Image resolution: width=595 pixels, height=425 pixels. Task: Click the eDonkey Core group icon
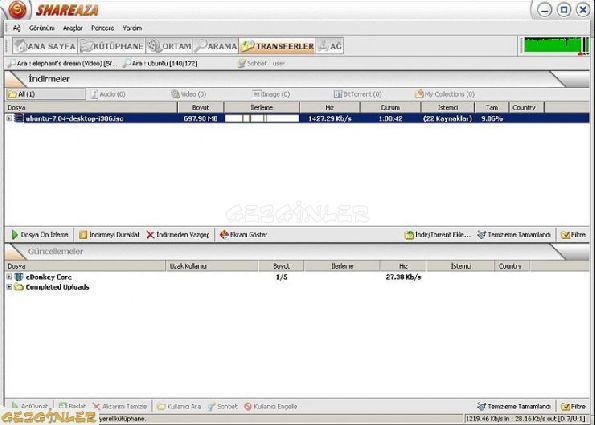click(19, 277)
